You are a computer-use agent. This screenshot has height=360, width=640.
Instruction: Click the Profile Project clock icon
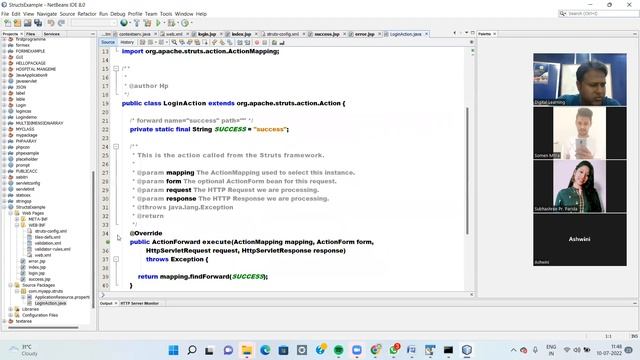click(x=185, y=23)
